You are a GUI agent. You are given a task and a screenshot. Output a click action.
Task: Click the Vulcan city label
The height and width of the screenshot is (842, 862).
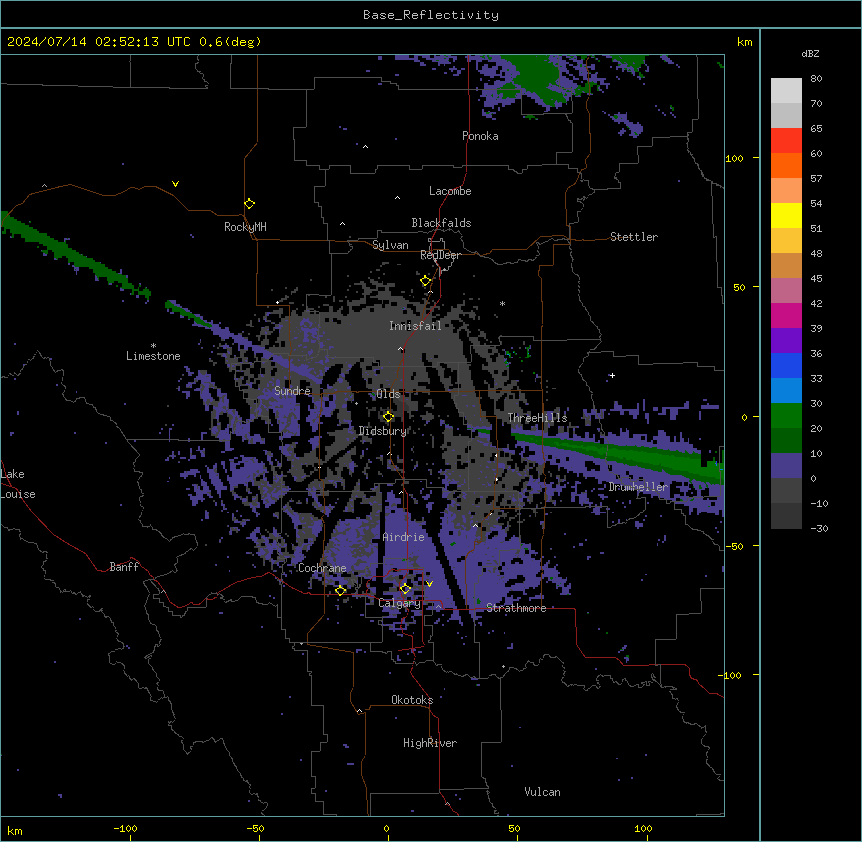pyautogui.click(x=542, y=792)
